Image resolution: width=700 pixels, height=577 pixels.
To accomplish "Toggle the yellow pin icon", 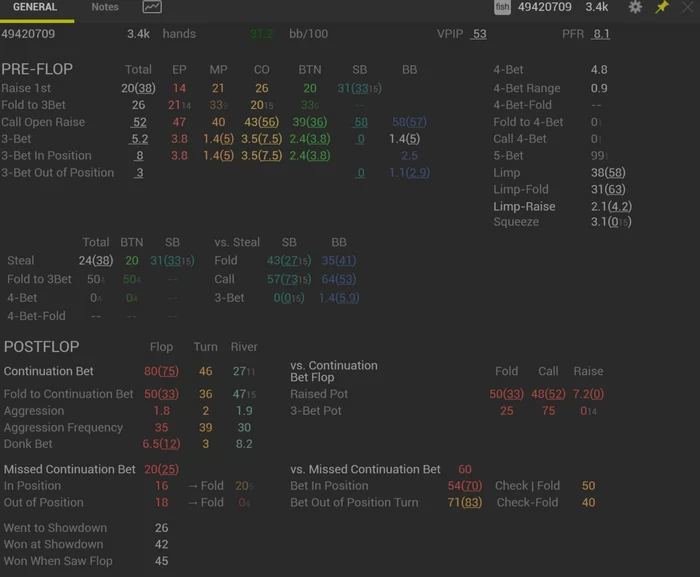I will (662, 7).
